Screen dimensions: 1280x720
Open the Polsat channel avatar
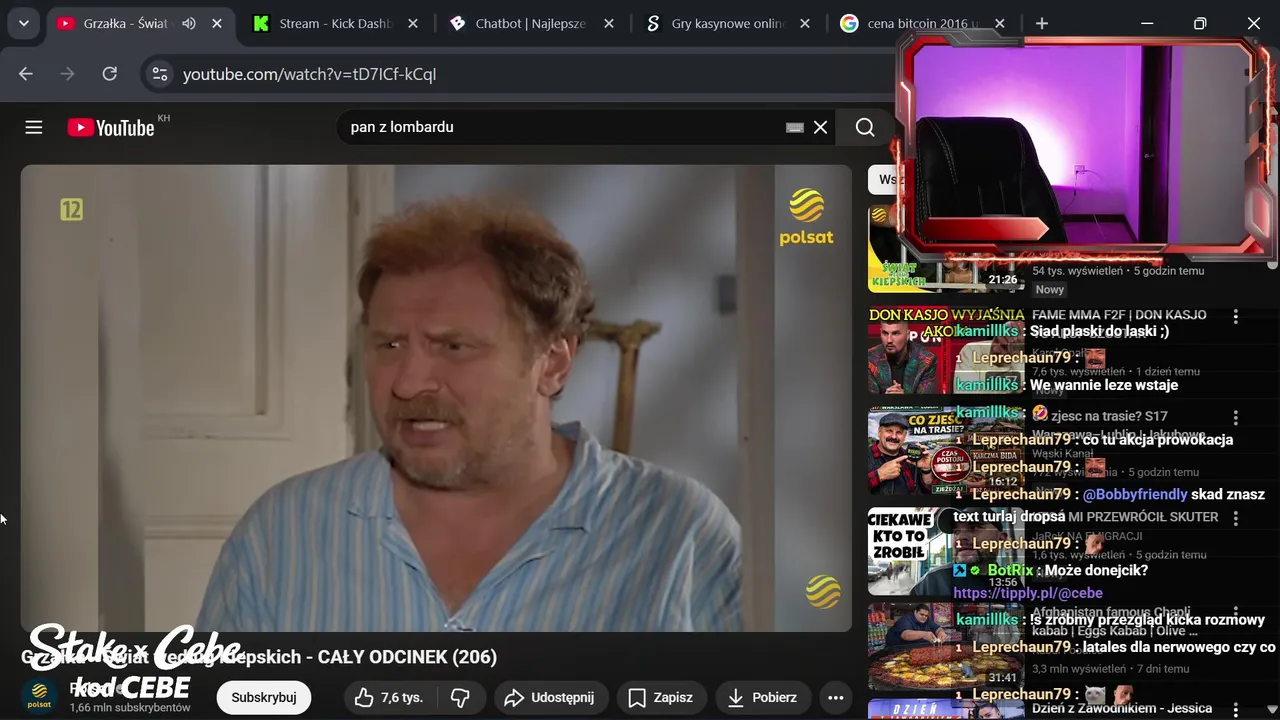click(40, 697)
